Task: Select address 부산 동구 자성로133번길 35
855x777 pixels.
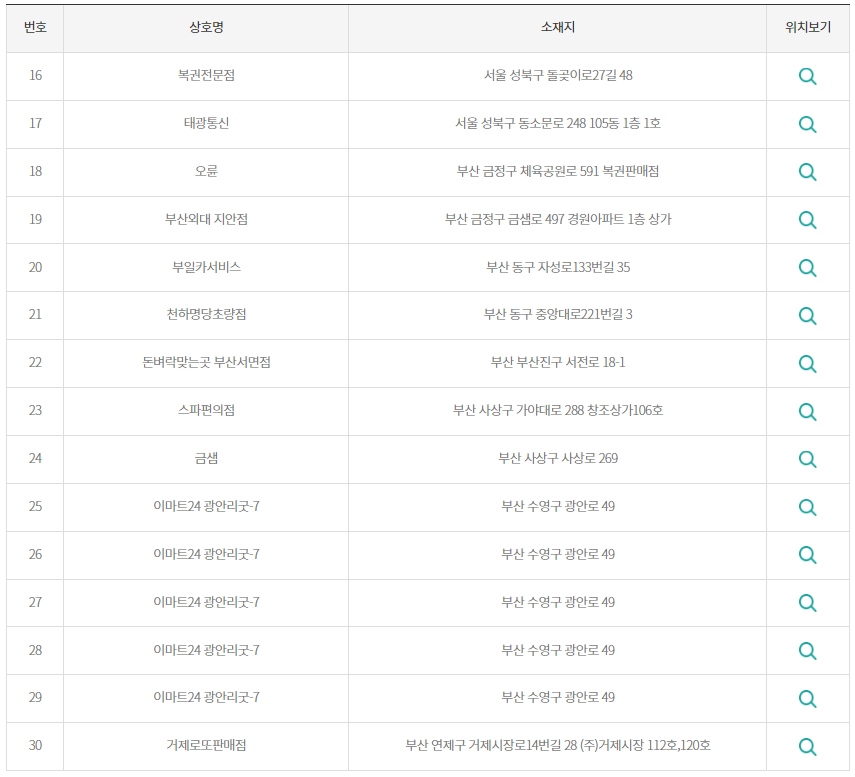Action: pyautogui.click(x=558, y=267)
